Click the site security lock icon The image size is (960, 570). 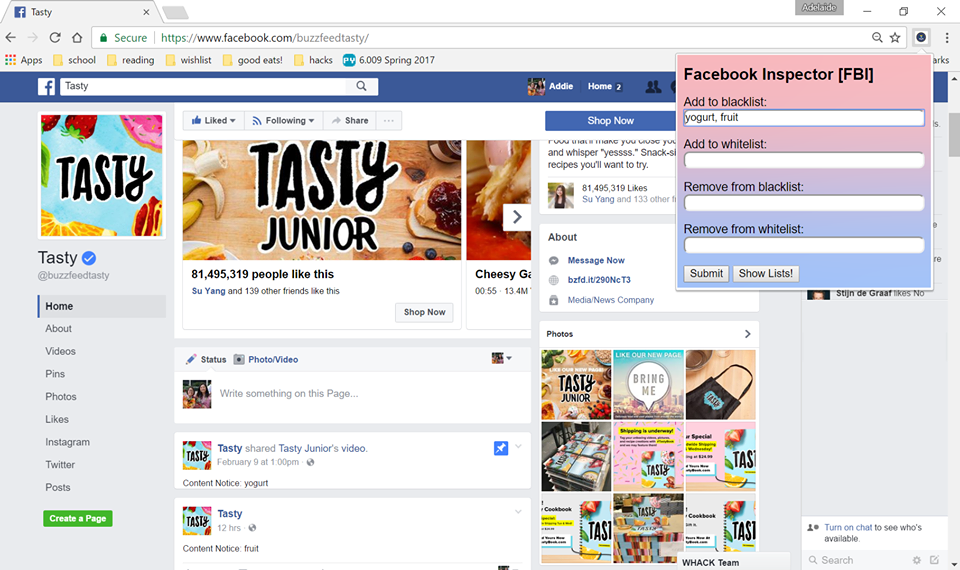[103, 37]
